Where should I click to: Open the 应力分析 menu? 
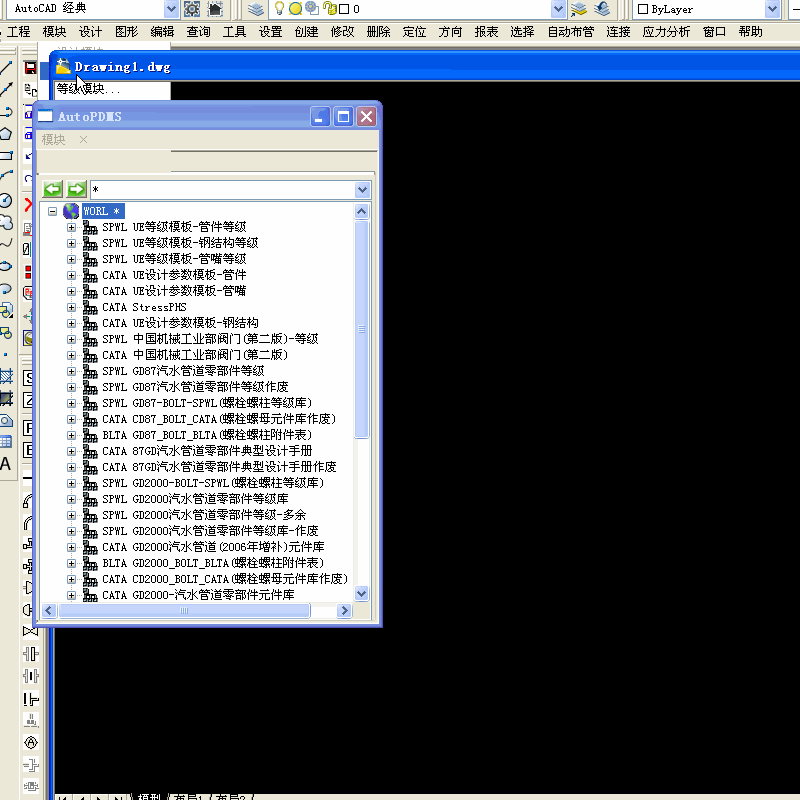click(x=666, y=32)
